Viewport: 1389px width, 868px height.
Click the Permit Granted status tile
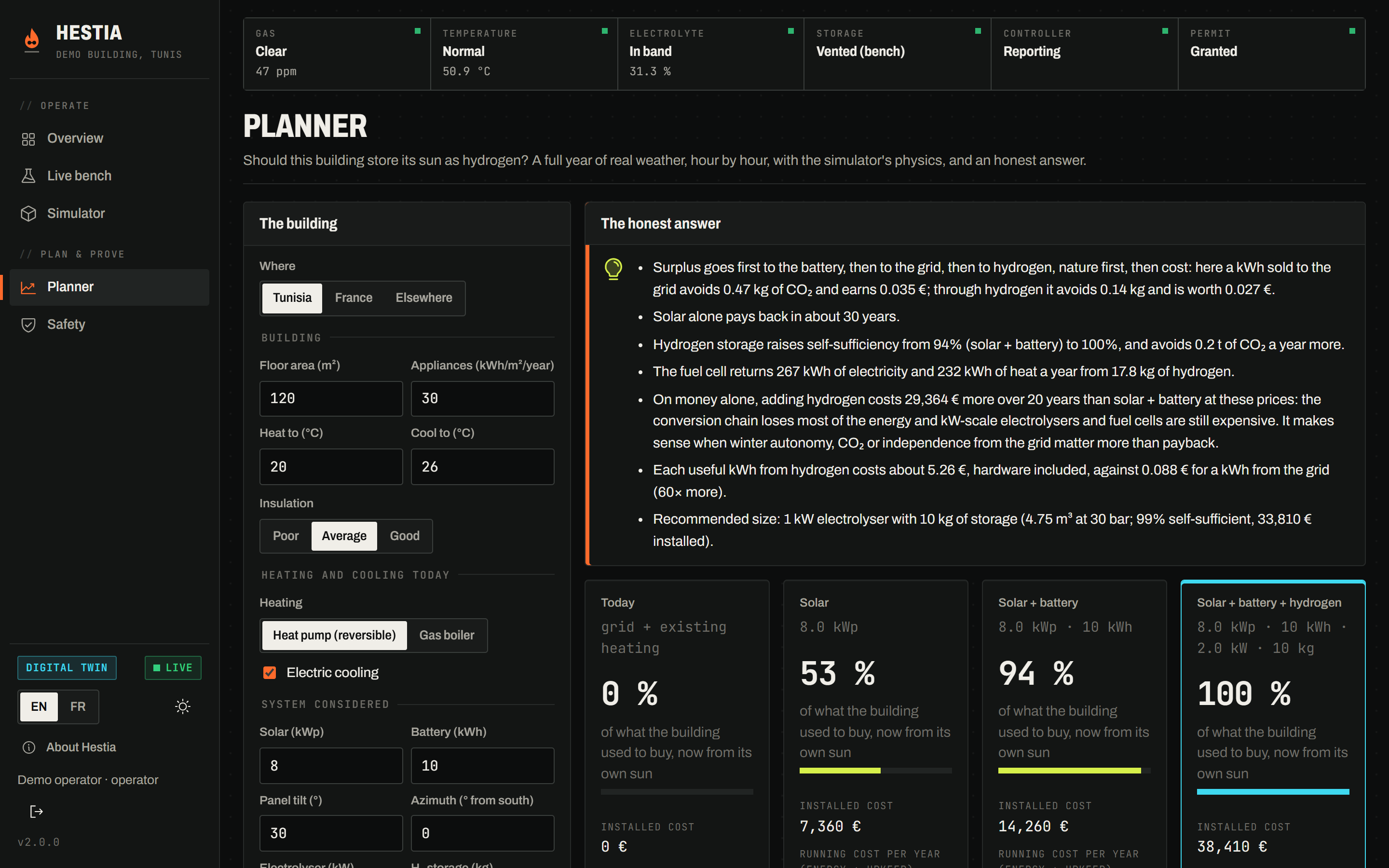[x=1272, y=54]
